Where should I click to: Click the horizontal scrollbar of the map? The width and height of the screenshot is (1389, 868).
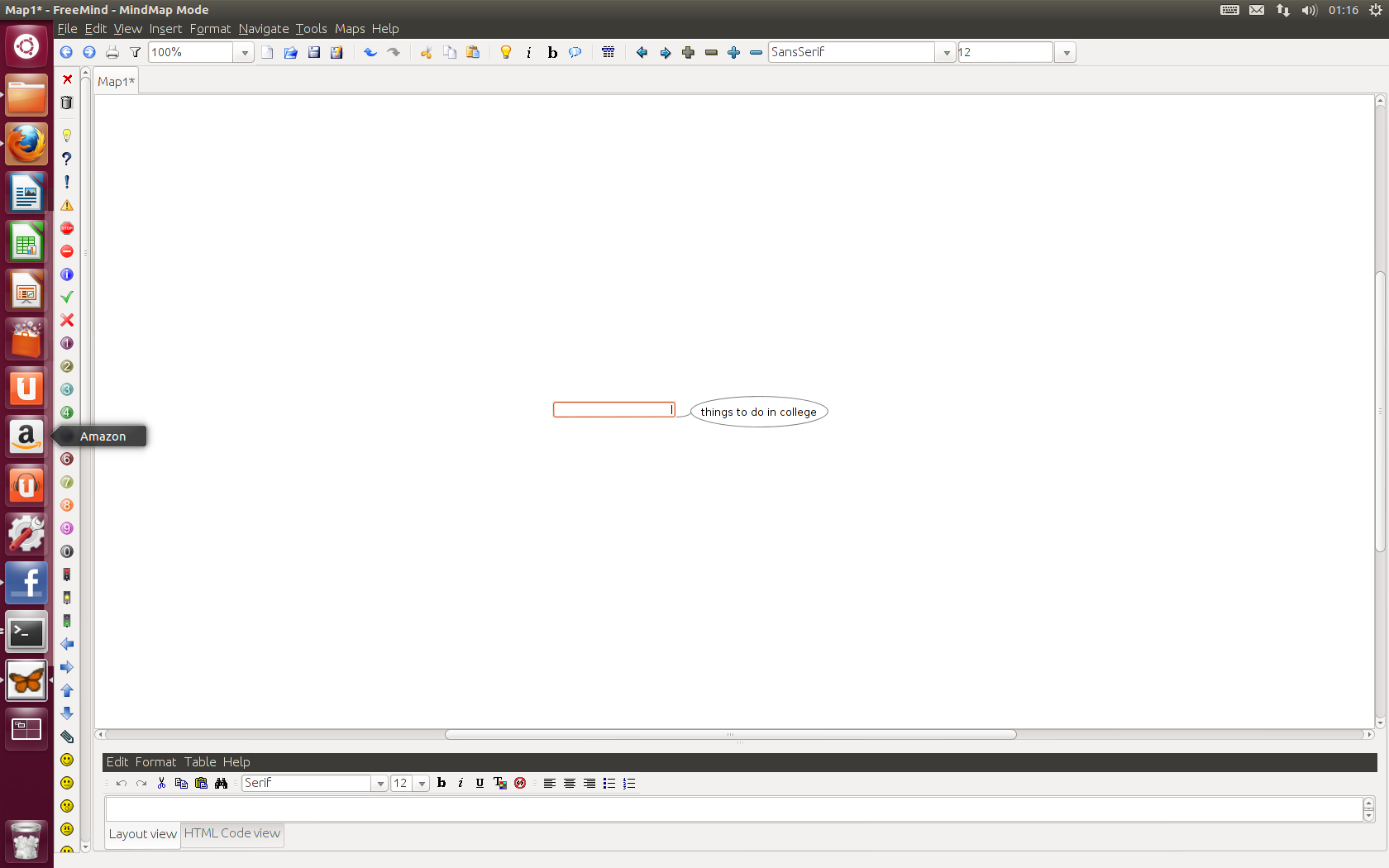point(730,734)
